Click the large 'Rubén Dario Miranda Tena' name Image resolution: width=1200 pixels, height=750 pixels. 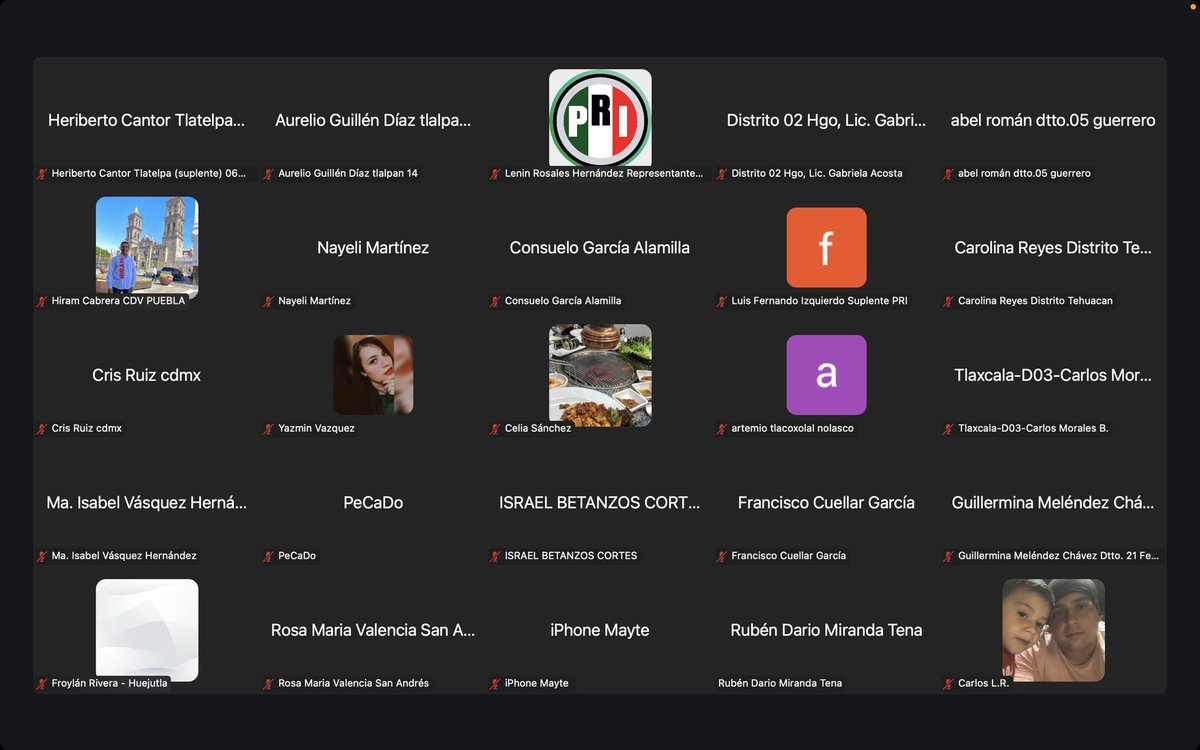[826, 630]
